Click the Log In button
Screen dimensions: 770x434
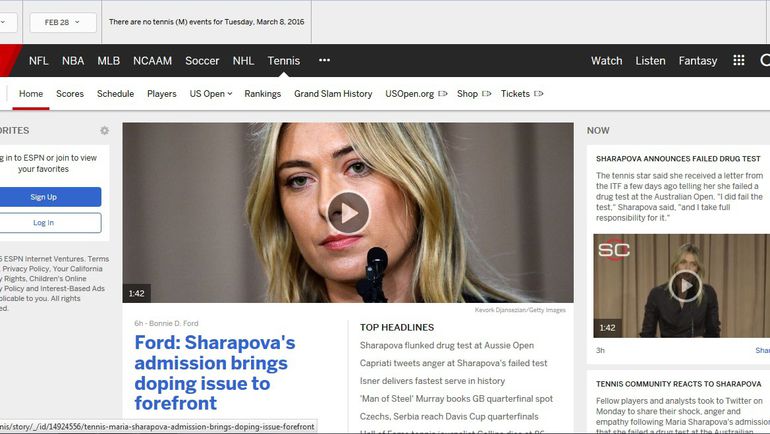tap(44, 223)
